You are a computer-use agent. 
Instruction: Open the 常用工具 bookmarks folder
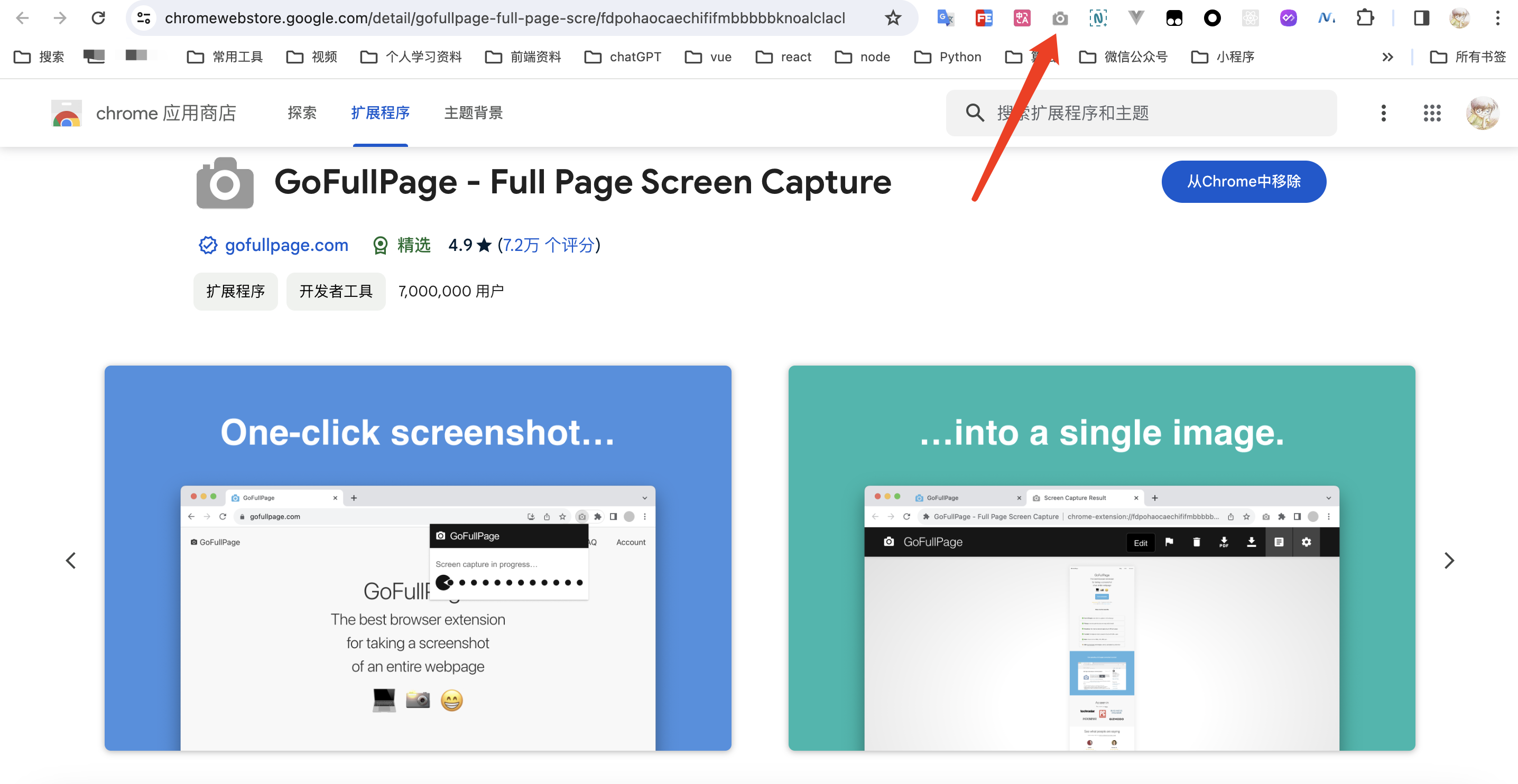click(225, 57)
